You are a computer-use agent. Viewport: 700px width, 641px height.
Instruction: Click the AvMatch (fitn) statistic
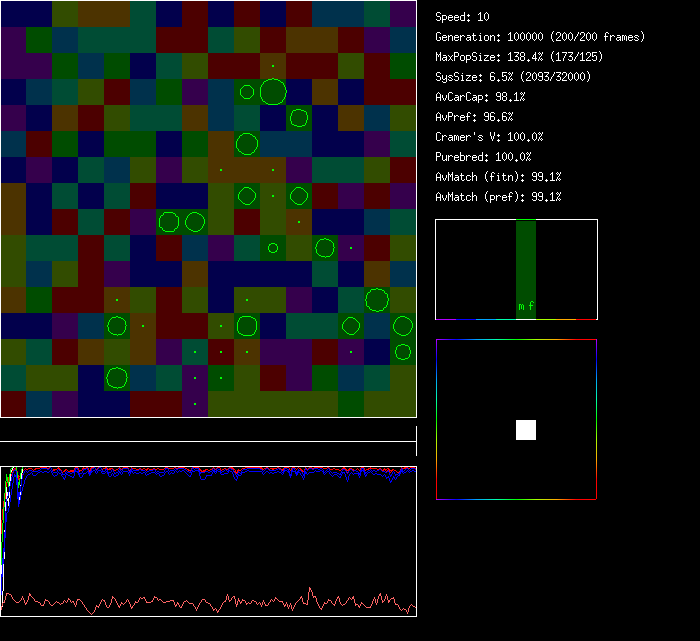click(x=498, y=177)
